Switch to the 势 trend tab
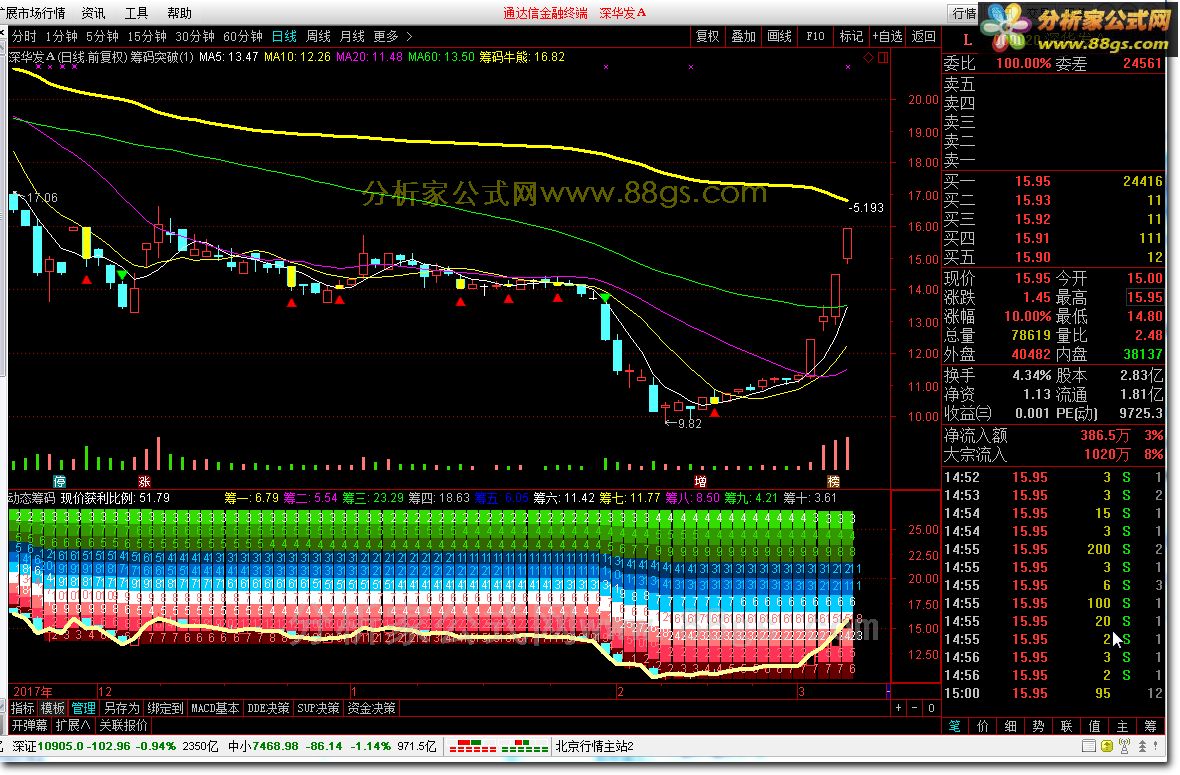This screenshot has width=1180, height=775. point(1039,726)
